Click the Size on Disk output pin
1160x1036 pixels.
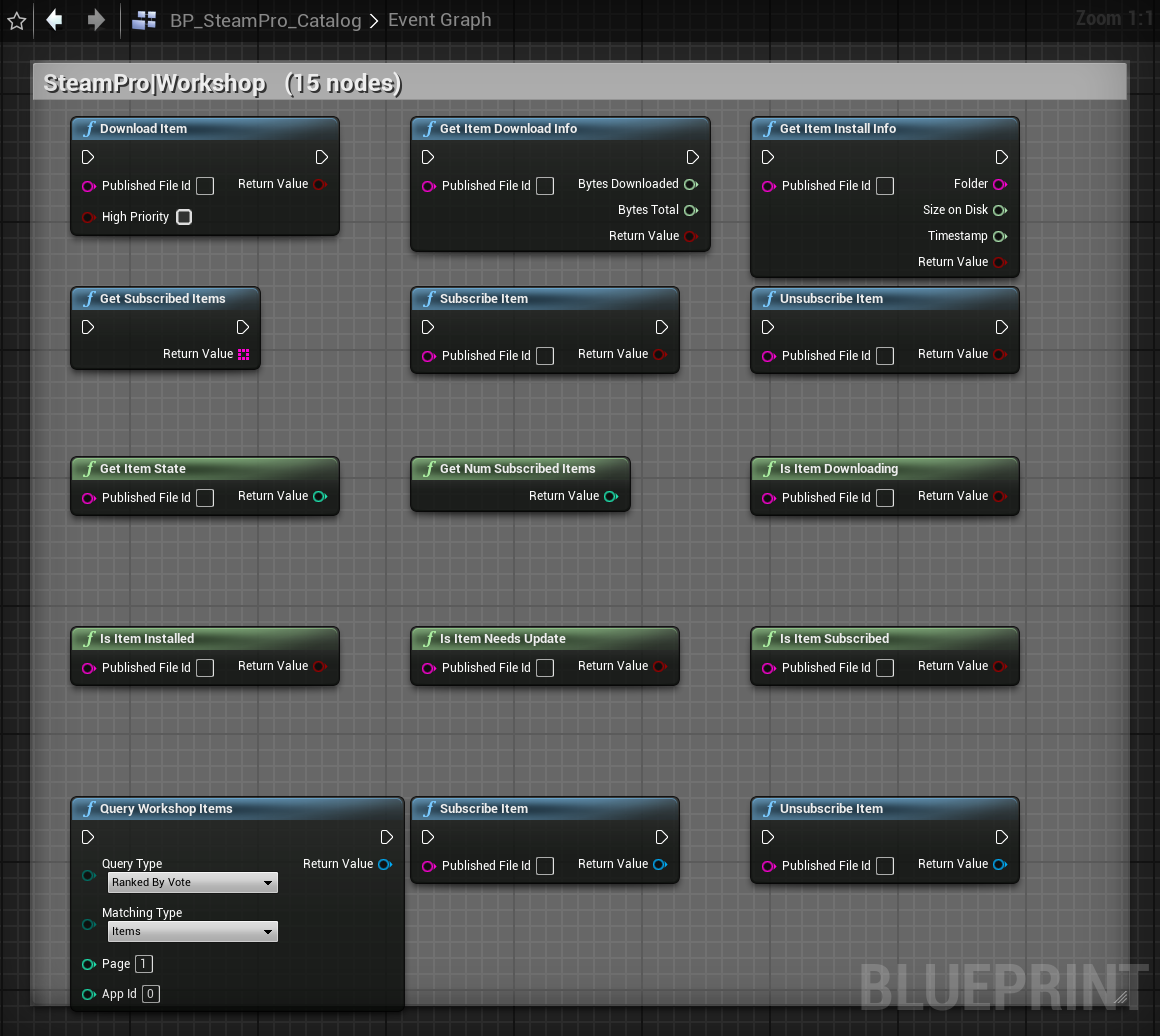1000,210
